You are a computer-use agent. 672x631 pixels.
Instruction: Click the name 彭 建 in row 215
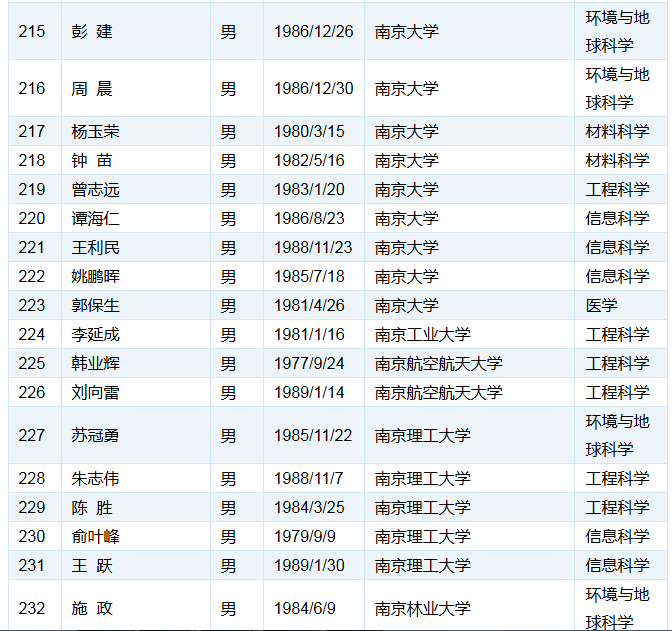pos(92,31)
